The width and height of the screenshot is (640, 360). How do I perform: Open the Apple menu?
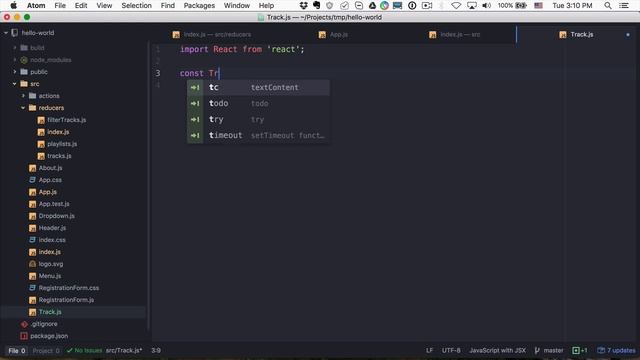[13, 5]
